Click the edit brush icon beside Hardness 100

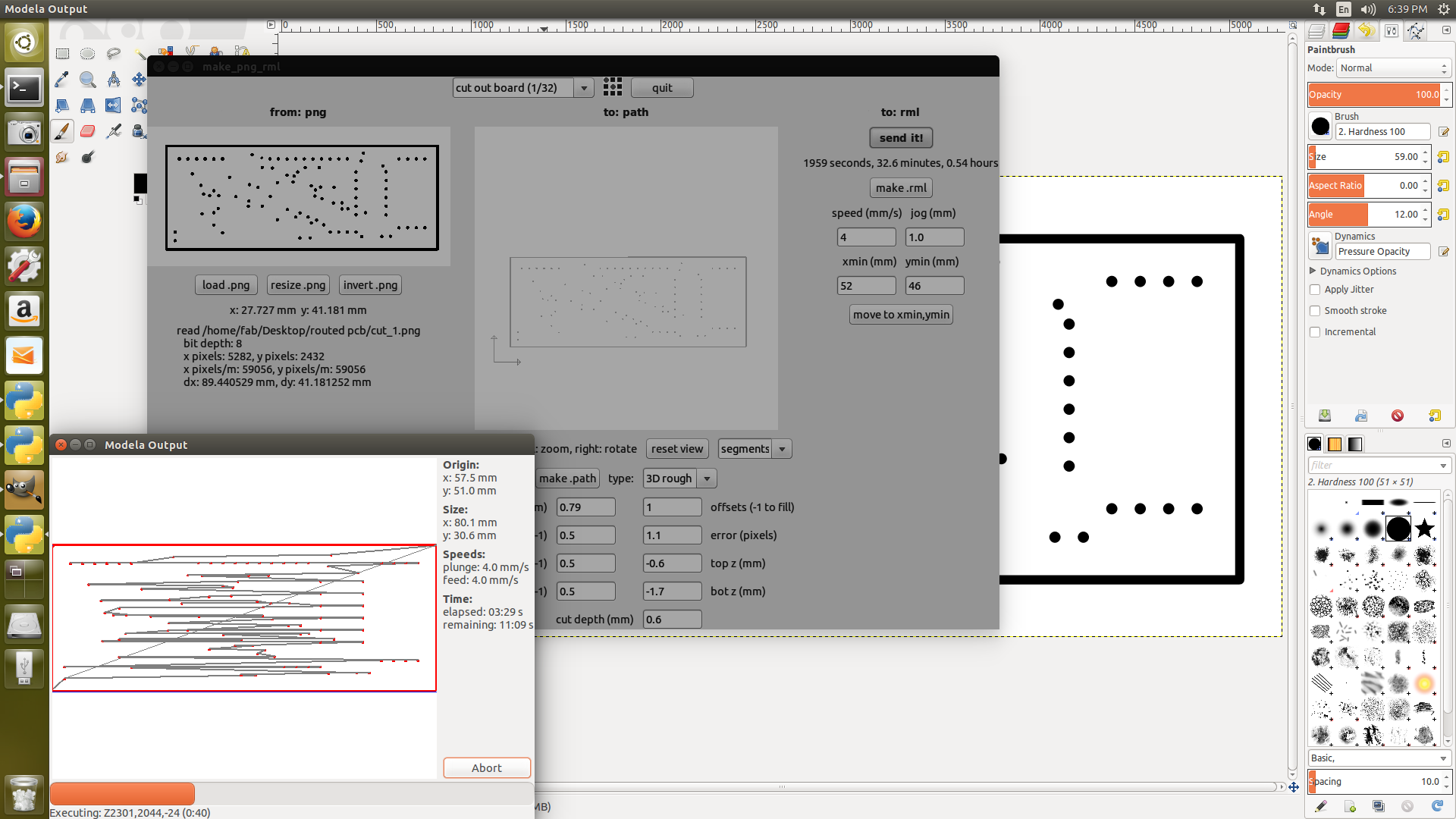[1444, 132]
